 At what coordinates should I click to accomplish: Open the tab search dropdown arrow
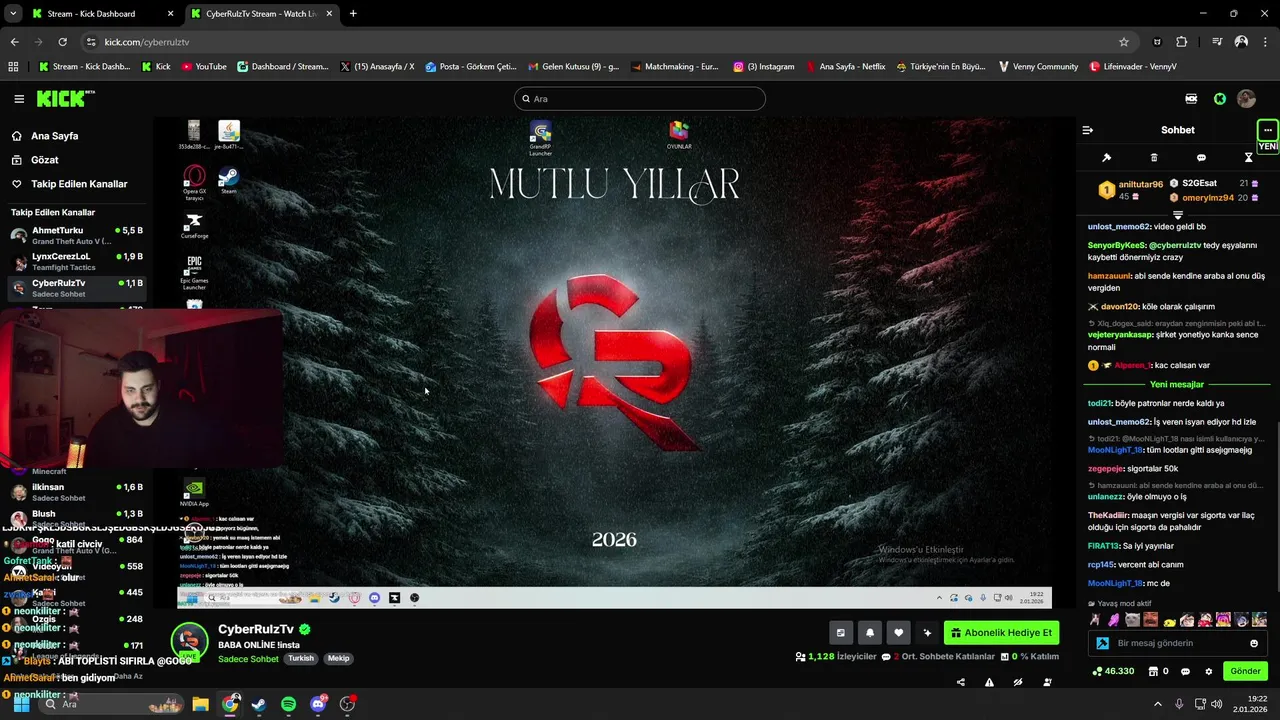click(x=13, y=14)
